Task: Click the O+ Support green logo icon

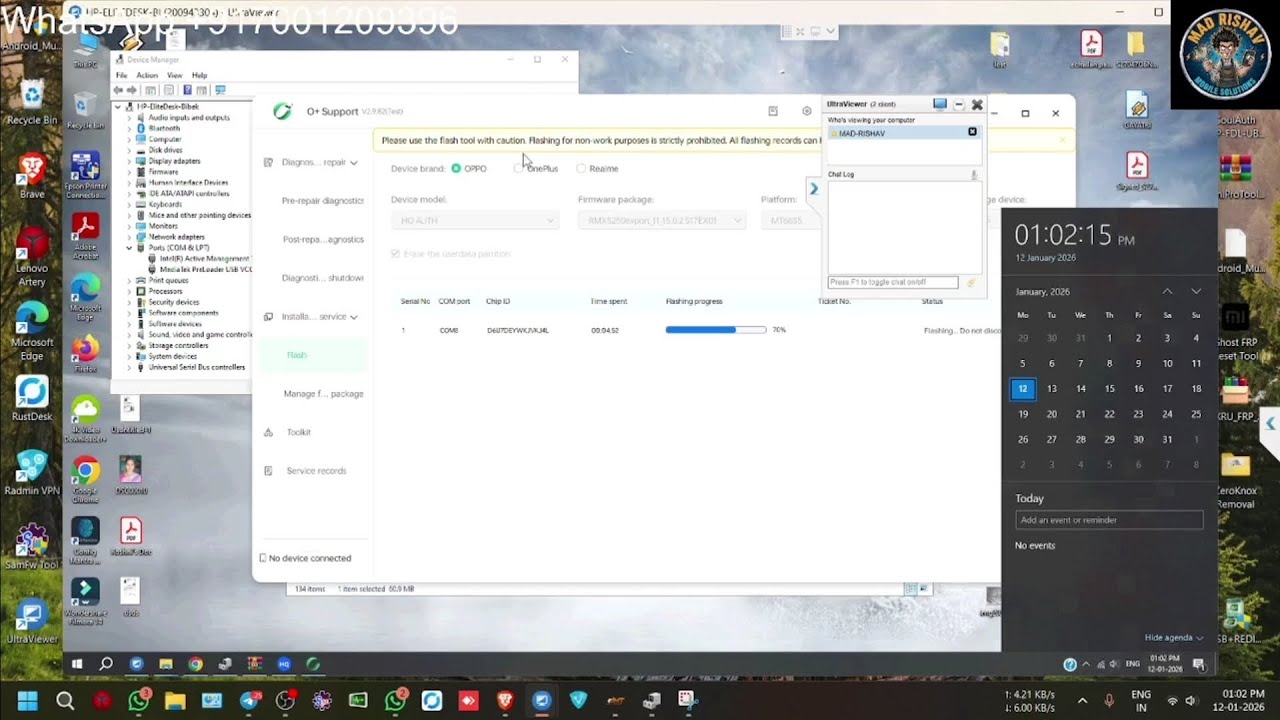Action: [282, 111]
